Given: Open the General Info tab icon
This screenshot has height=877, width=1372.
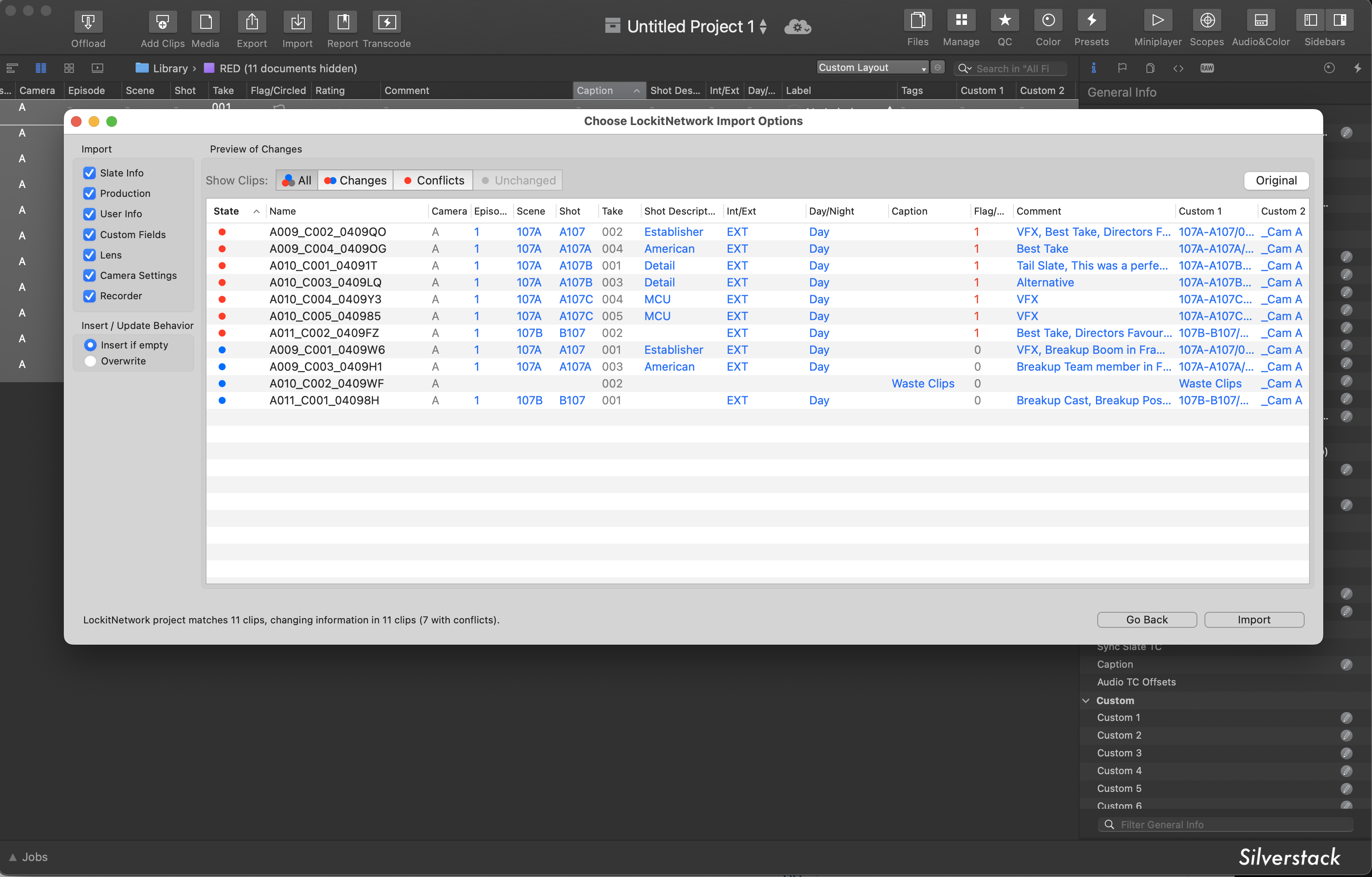Looking at the screenshot, I should [x=1093, y=68].
